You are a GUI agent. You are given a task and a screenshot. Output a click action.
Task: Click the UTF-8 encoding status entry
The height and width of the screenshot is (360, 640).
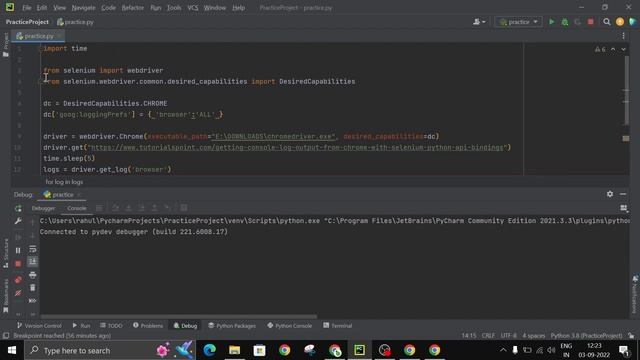508,336
